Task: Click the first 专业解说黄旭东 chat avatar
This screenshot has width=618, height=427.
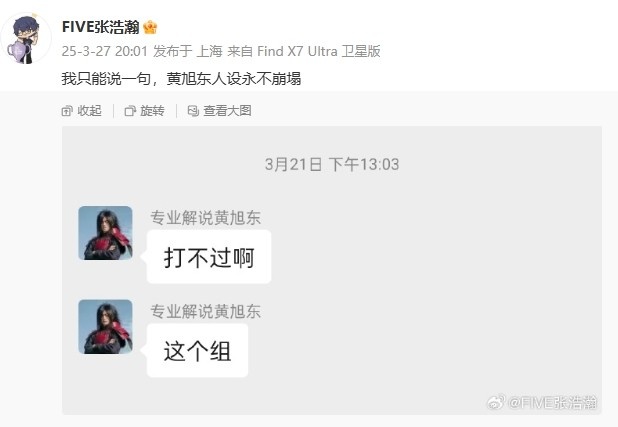Action: [105, 233]
